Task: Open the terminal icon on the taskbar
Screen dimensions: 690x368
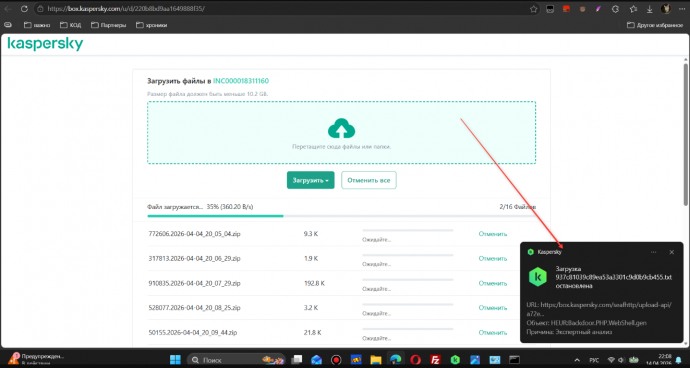Action: pos(514,360)
